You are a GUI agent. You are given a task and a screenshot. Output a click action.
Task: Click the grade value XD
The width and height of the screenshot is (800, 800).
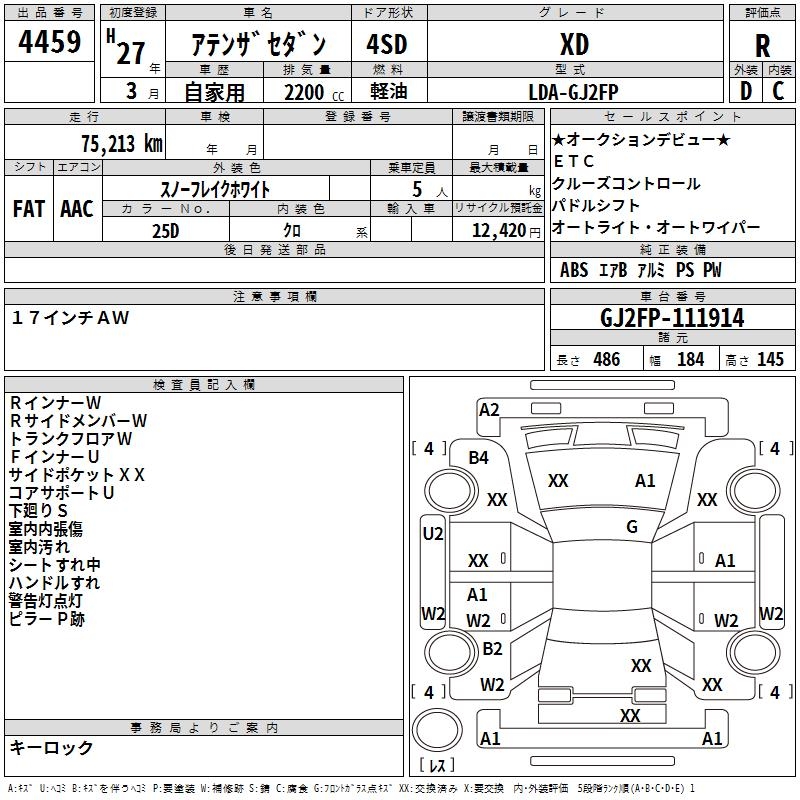point(574,44)
